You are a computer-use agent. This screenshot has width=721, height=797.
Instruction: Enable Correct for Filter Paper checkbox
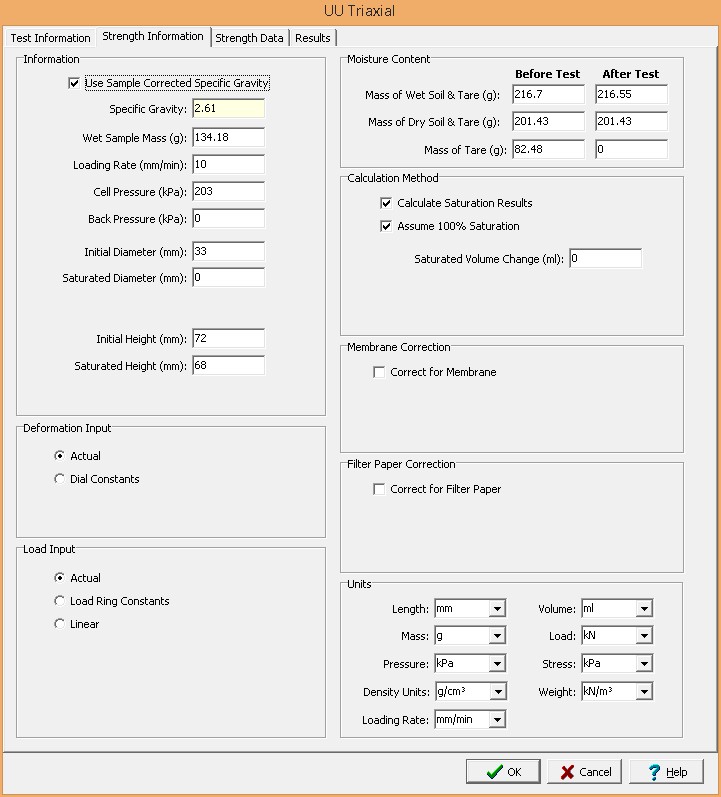tap(379, 489)
